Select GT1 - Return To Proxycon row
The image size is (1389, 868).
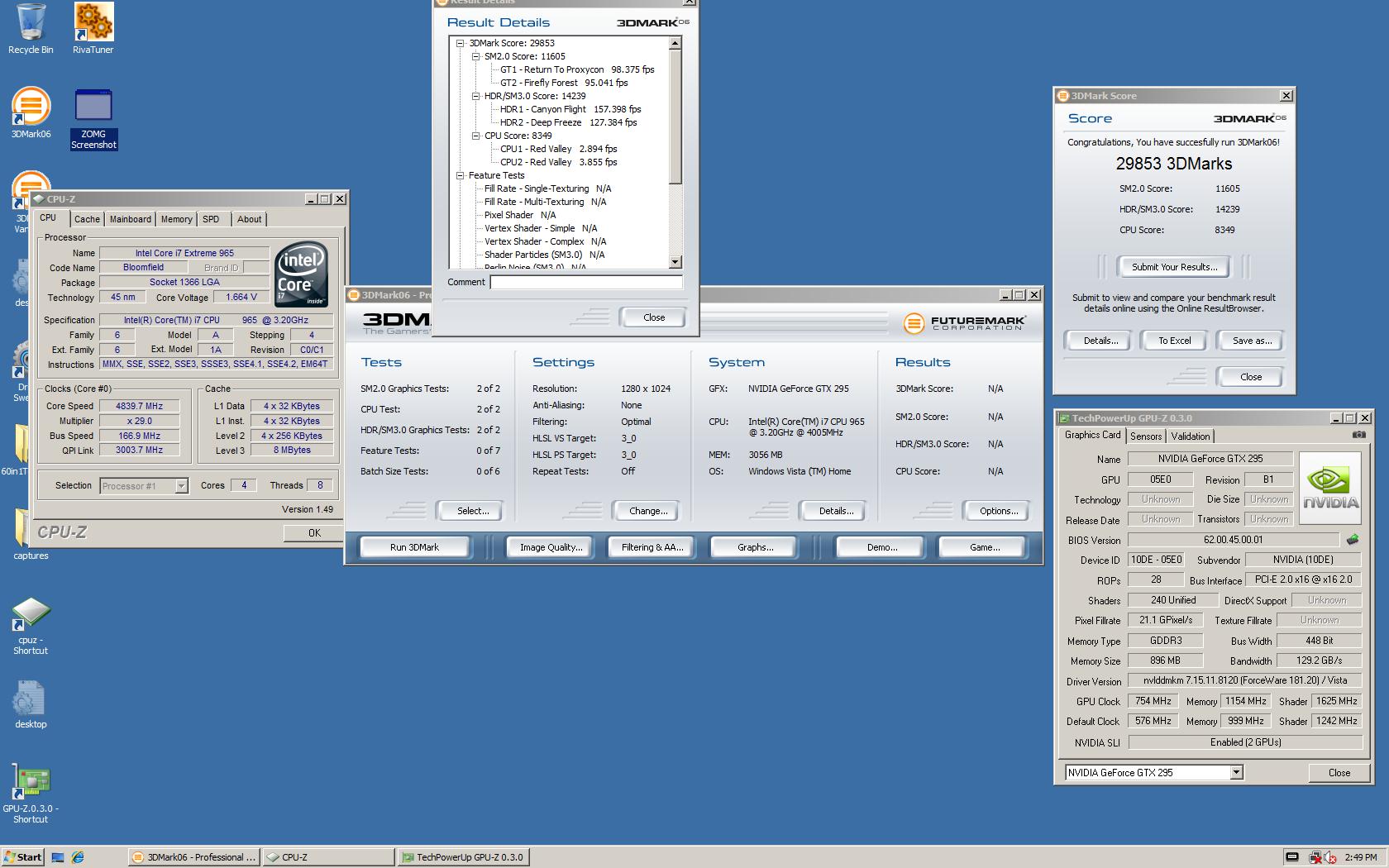577,69
